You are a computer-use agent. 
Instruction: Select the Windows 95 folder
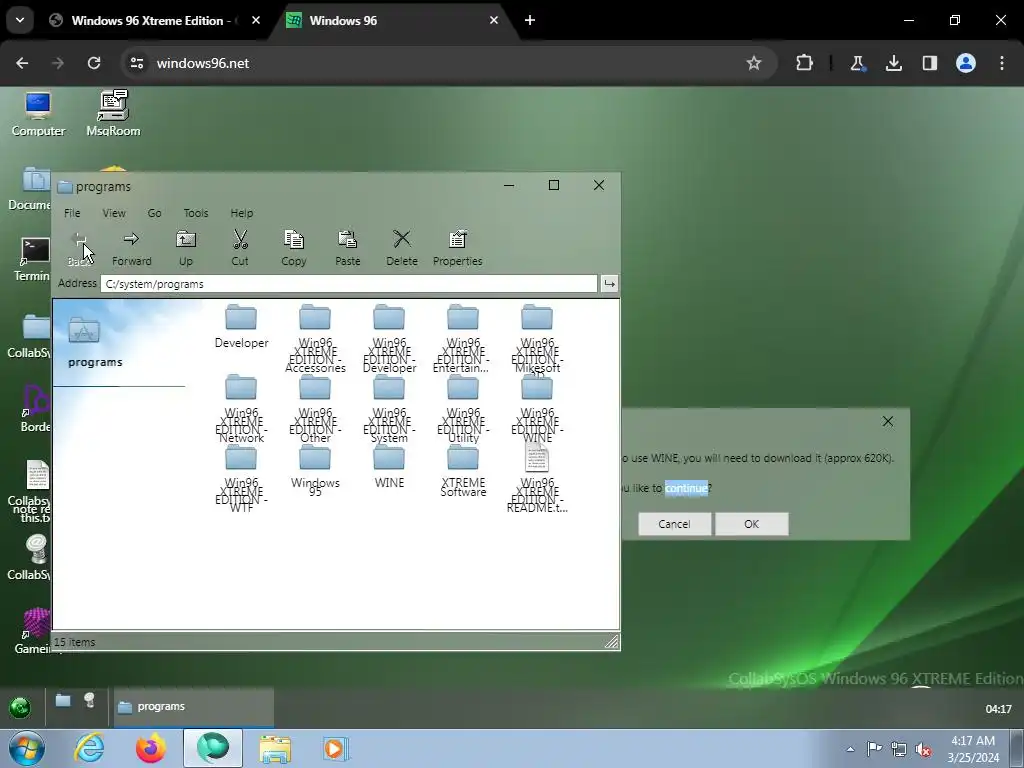coord(315,471)
